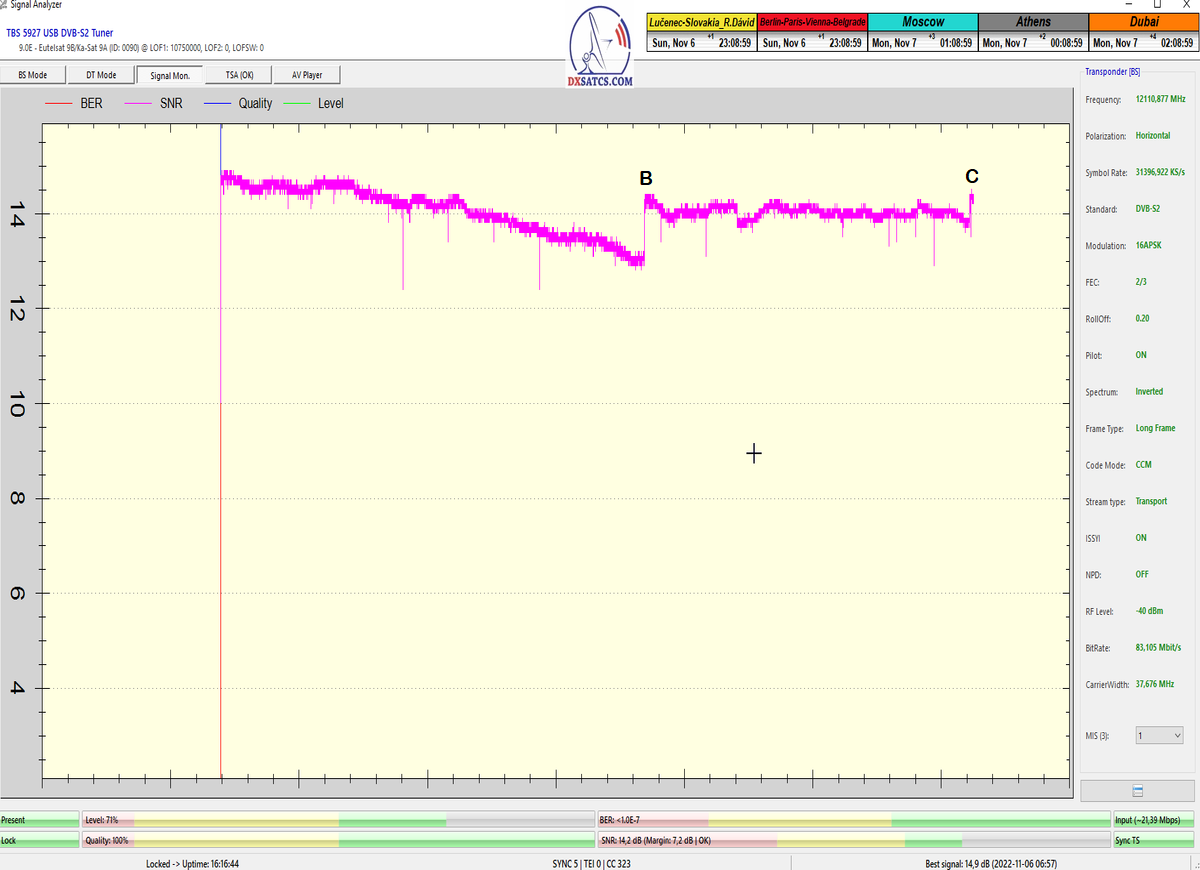Select the Signal Mon. tab
The image size is (1200, 870).
click(169, 75)
